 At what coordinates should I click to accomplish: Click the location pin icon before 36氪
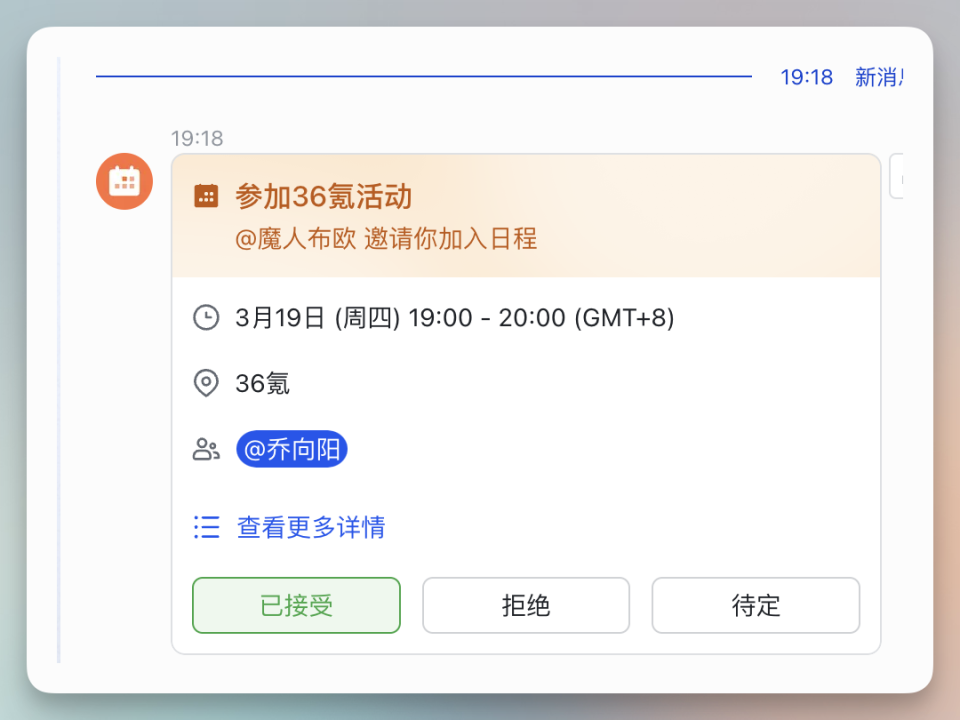pyautogui.click(x=206, y=383)
